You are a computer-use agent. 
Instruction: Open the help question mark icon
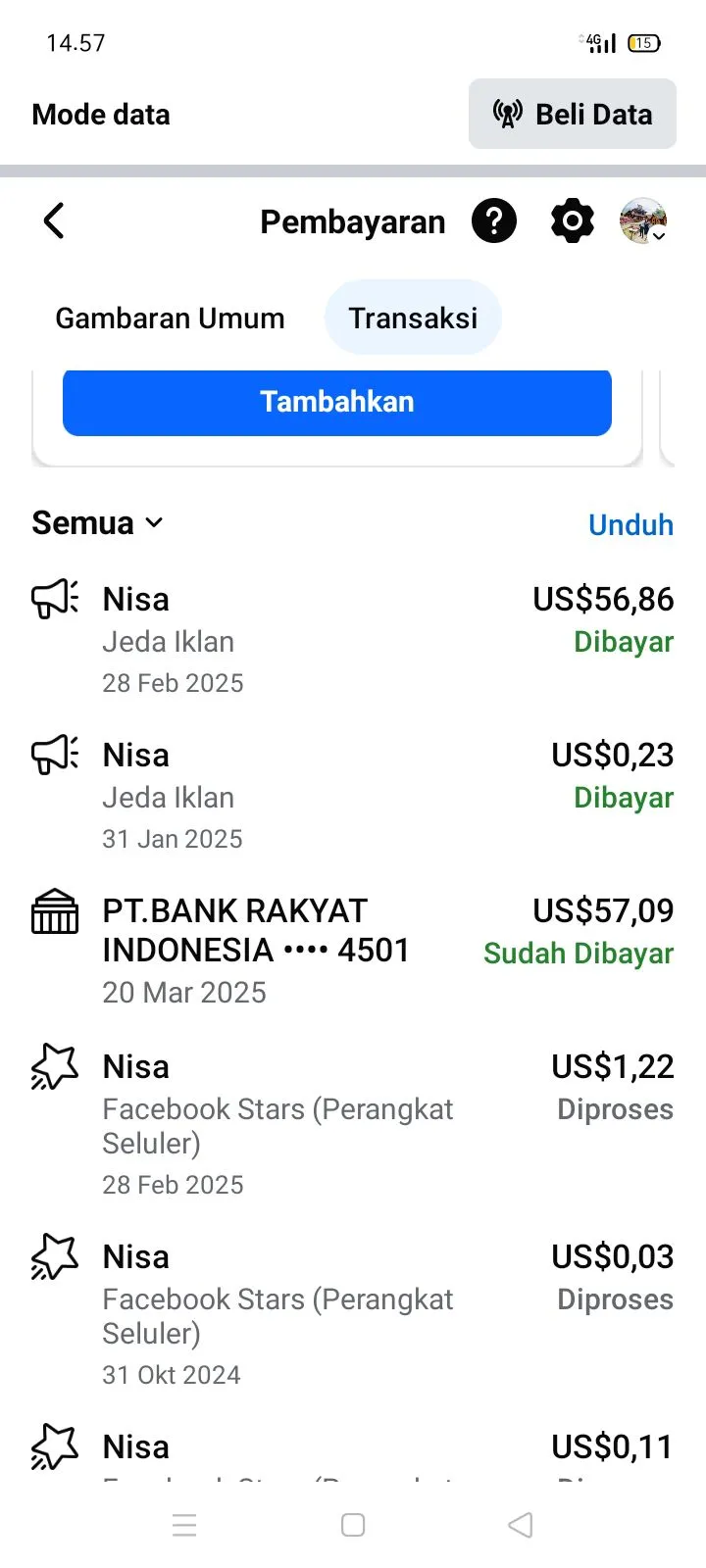494,221
